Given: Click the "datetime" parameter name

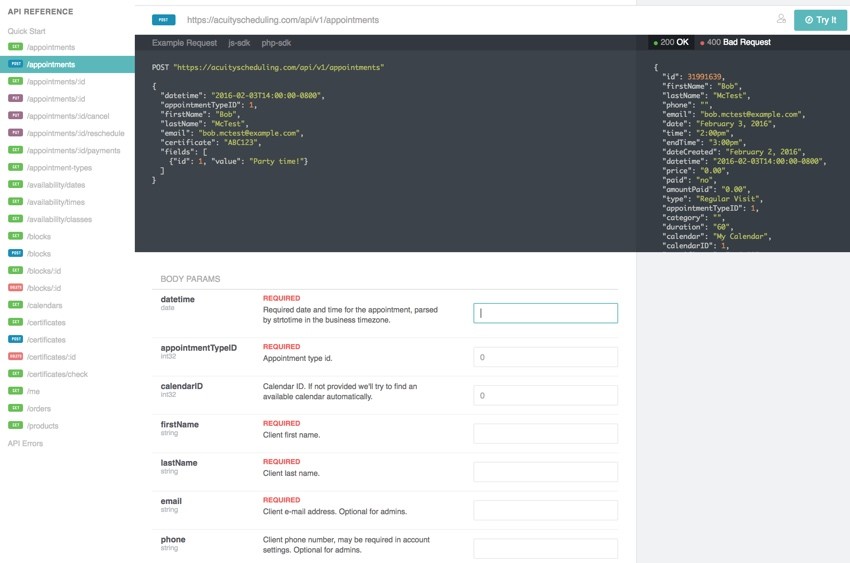Looking at the screenshot, I should click(x=177, y=299).
